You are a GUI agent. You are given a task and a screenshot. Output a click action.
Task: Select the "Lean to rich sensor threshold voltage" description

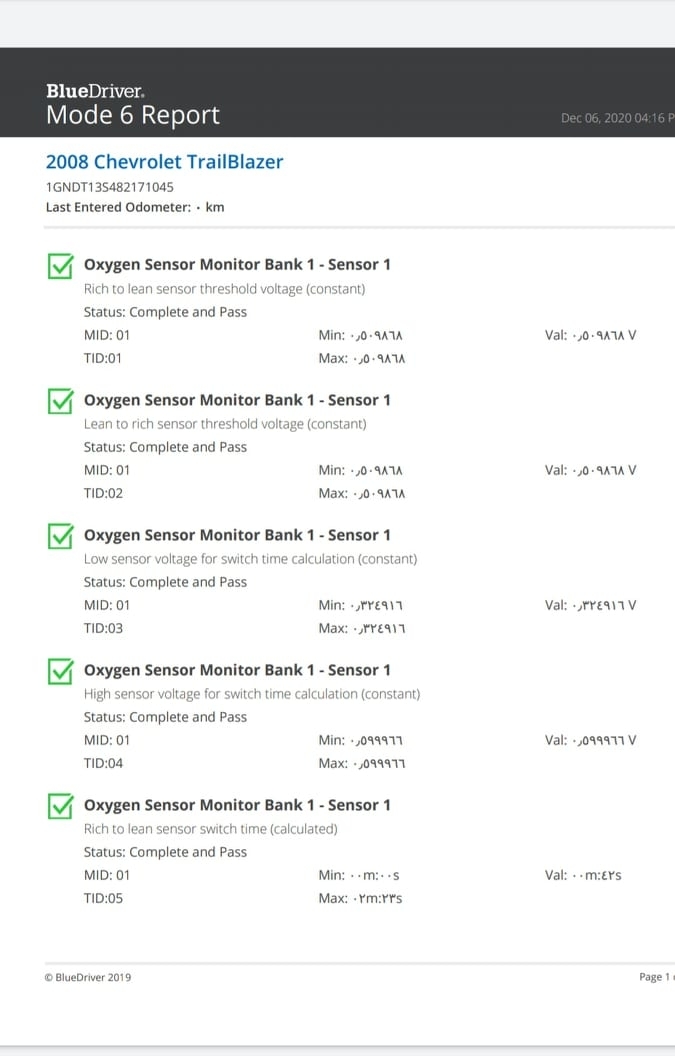(x=225, y=424)
